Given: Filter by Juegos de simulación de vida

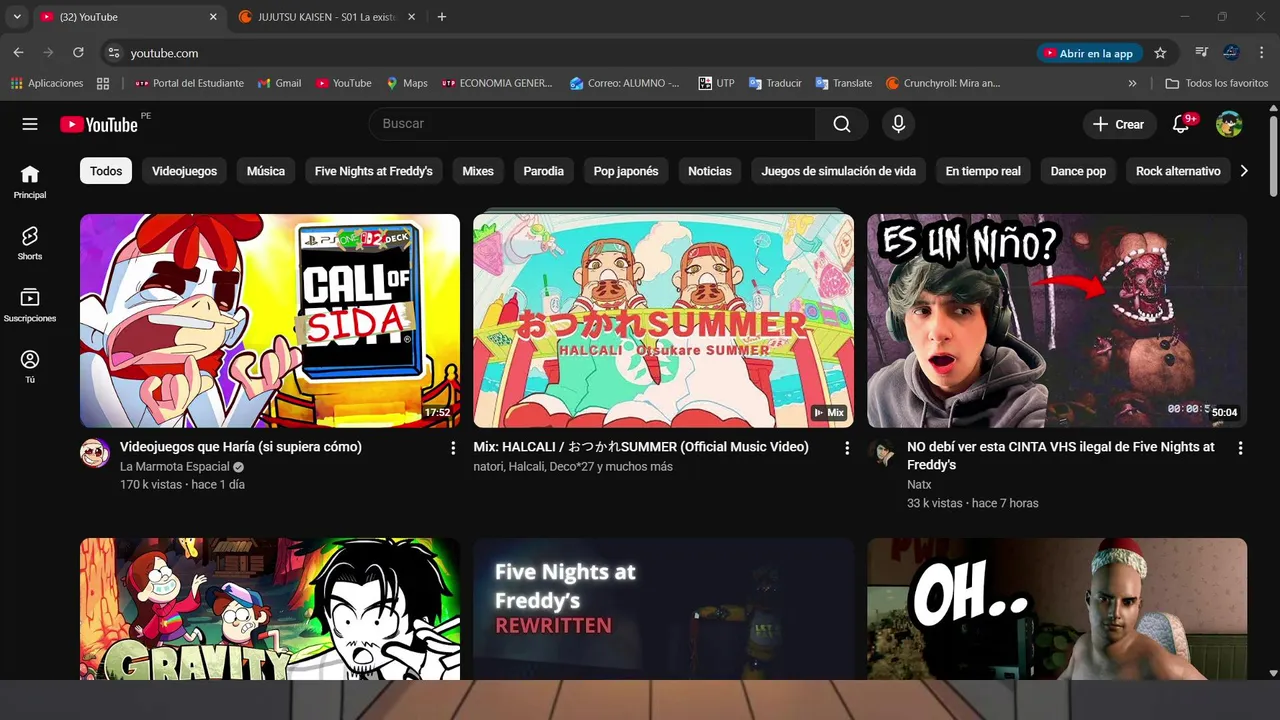Looking at the screenshot, I should 839,171.
